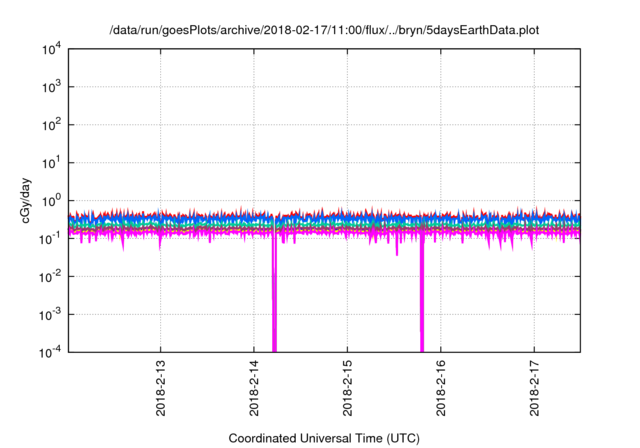Image resolution: width=640 pixels, height=448 pixels.
Task: Click the 10^-3 y-axis tick label
Action: tap(51, 315)
